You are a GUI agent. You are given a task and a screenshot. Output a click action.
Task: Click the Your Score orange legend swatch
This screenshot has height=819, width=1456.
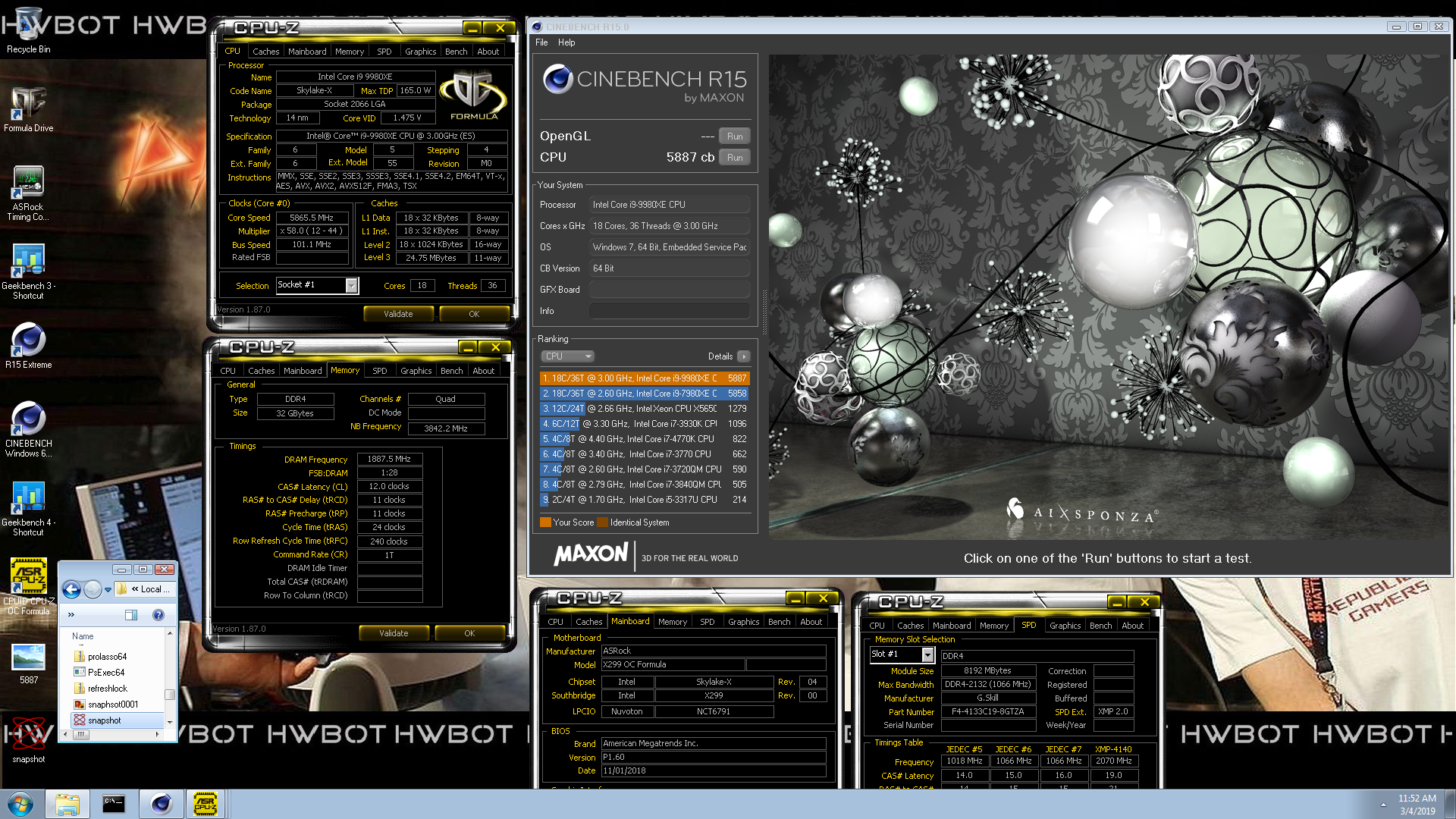pyautogui.click(x=544, y=522)
